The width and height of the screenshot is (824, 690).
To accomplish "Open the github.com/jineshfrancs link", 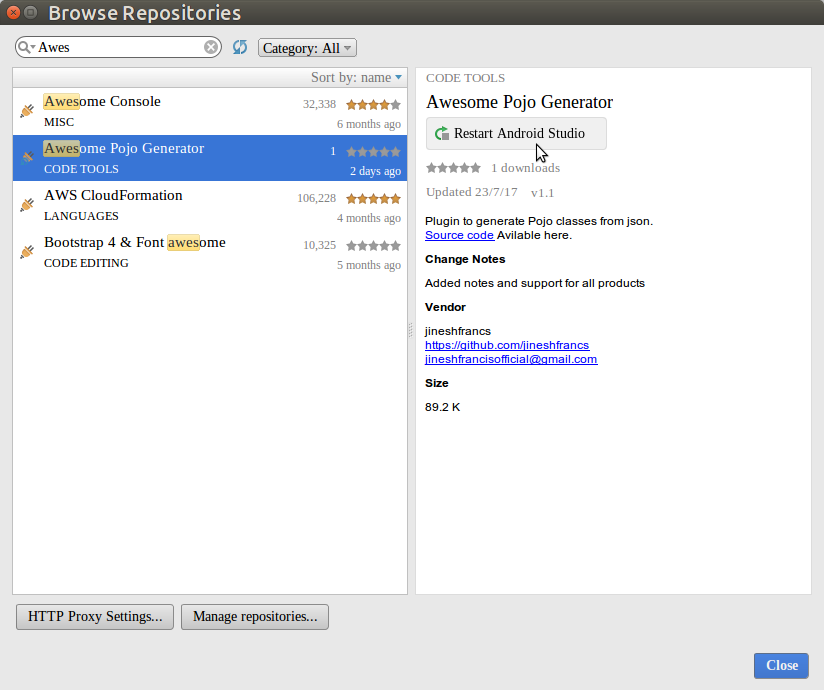I will coord(507,345).
